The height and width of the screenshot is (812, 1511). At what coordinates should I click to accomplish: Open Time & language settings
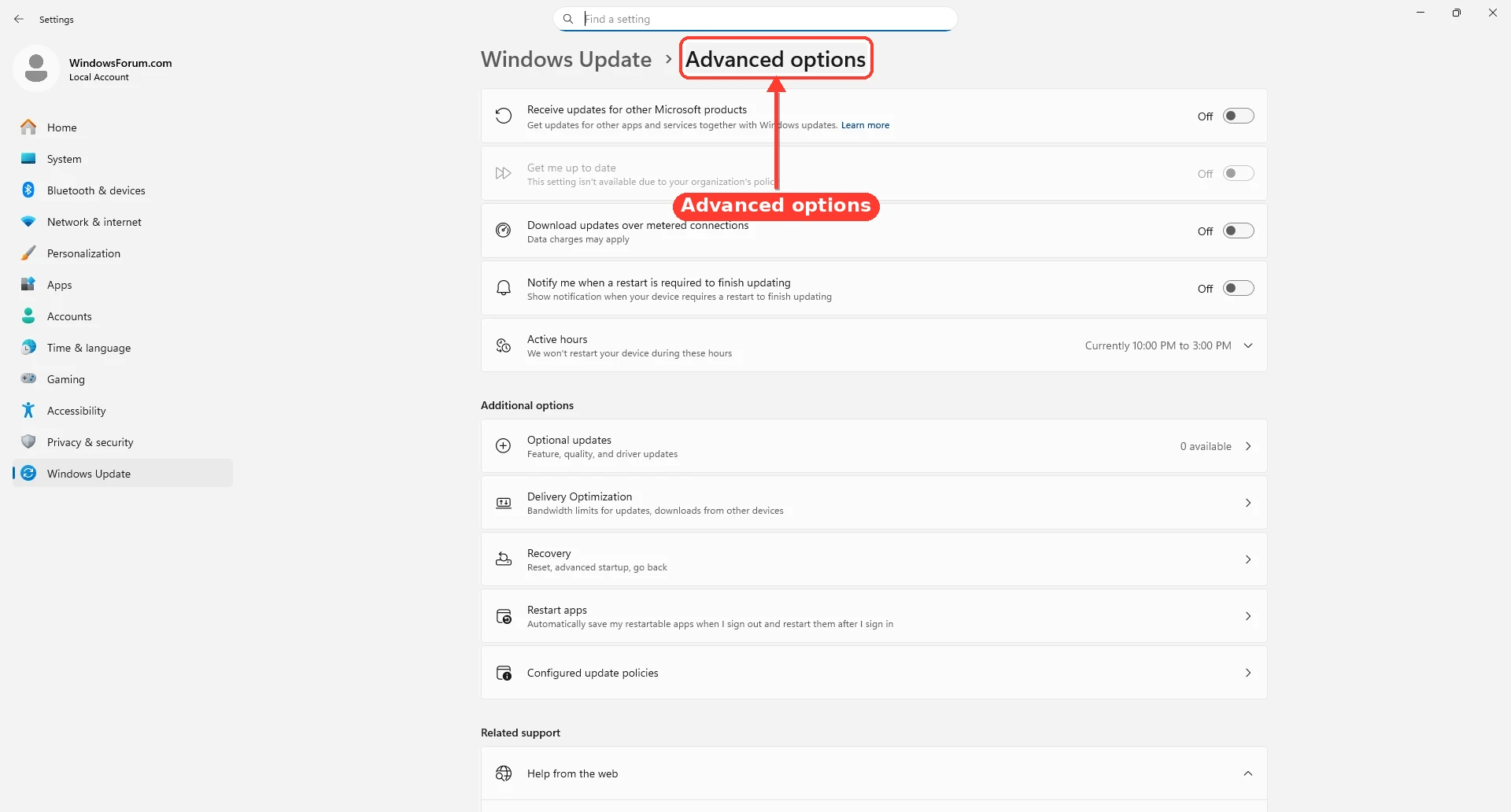(122, 347)
